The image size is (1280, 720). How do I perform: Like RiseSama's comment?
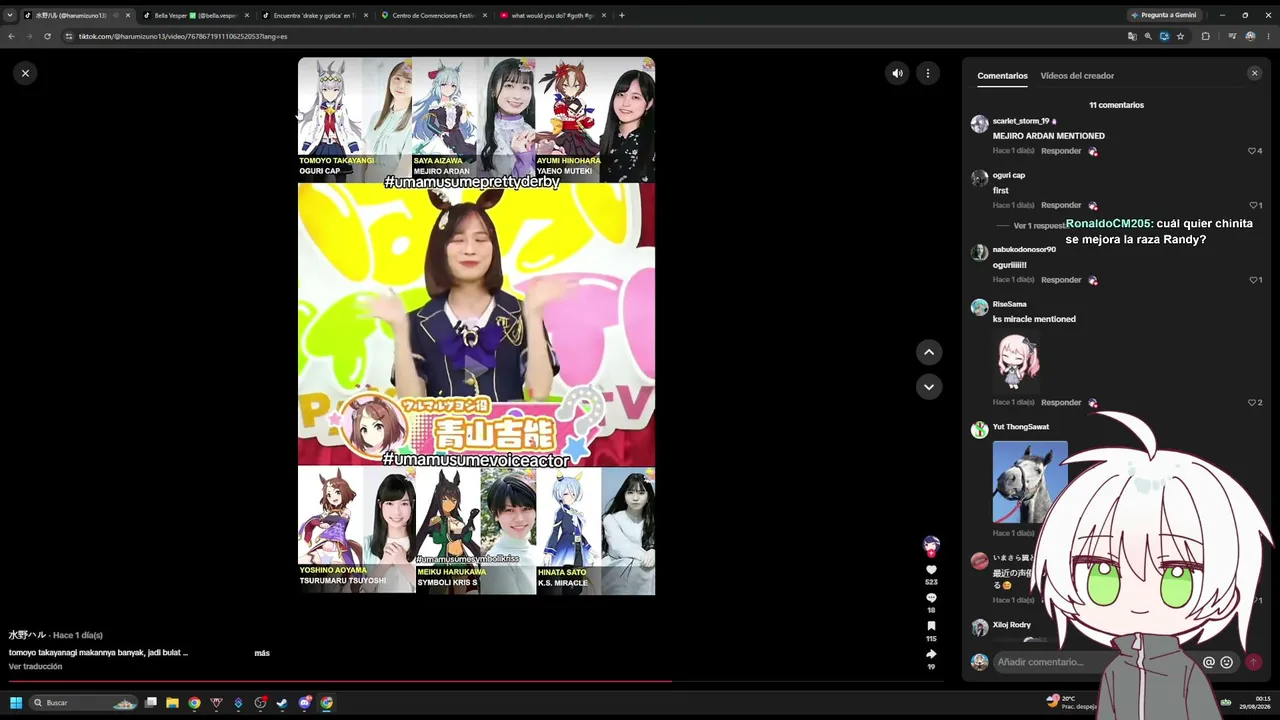pyautogui.click(x=1252, y=403)
